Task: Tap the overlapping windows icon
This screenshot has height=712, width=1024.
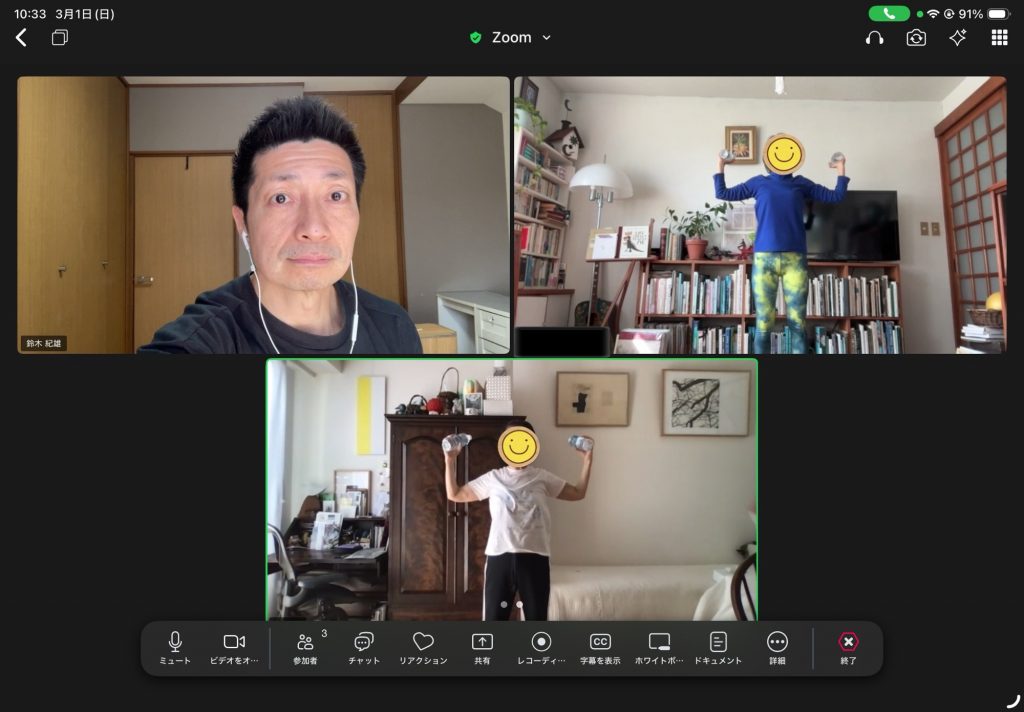Action: click(x=60, y=37)
